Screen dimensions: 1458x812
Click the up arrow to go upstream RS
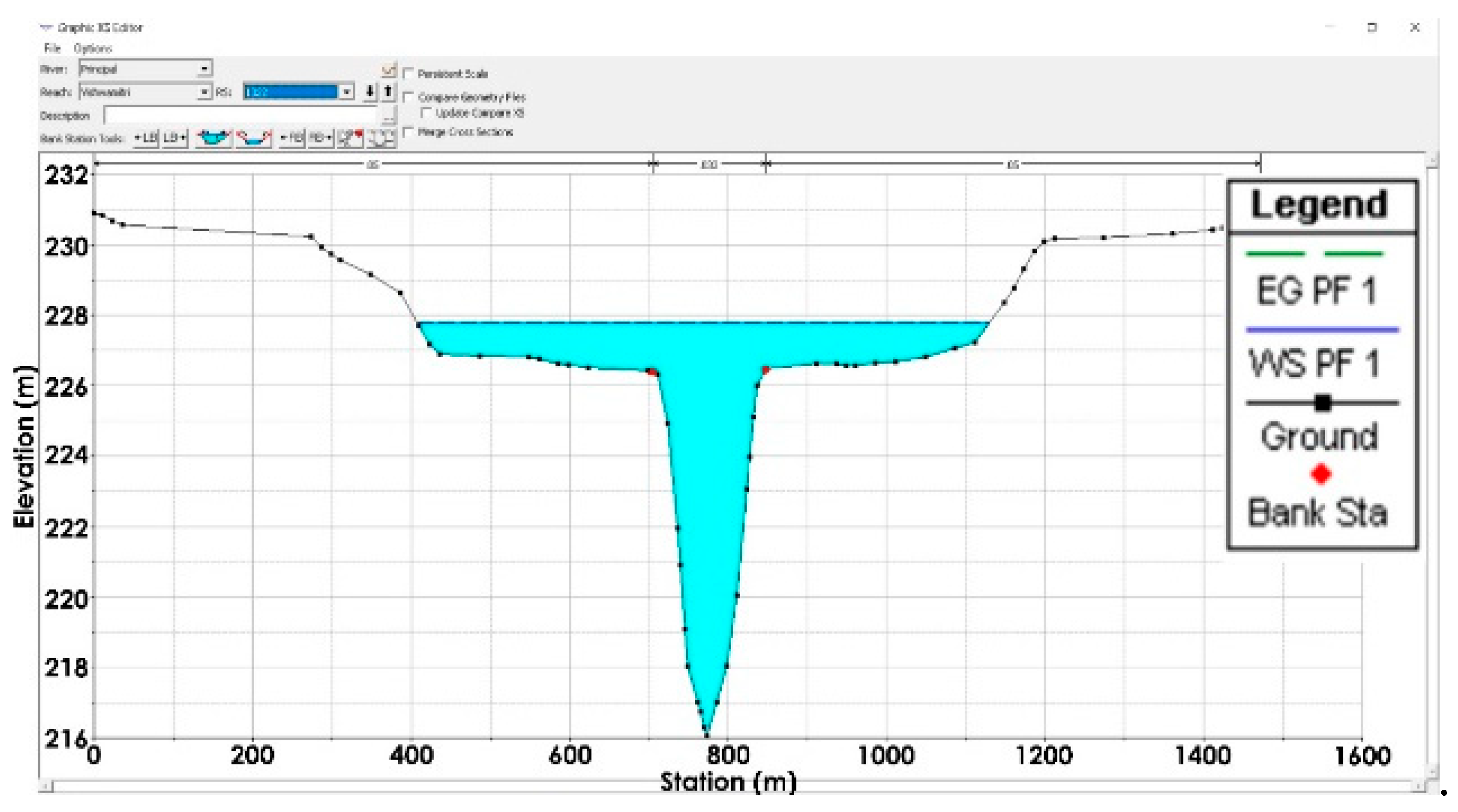[x=388, y=92]
